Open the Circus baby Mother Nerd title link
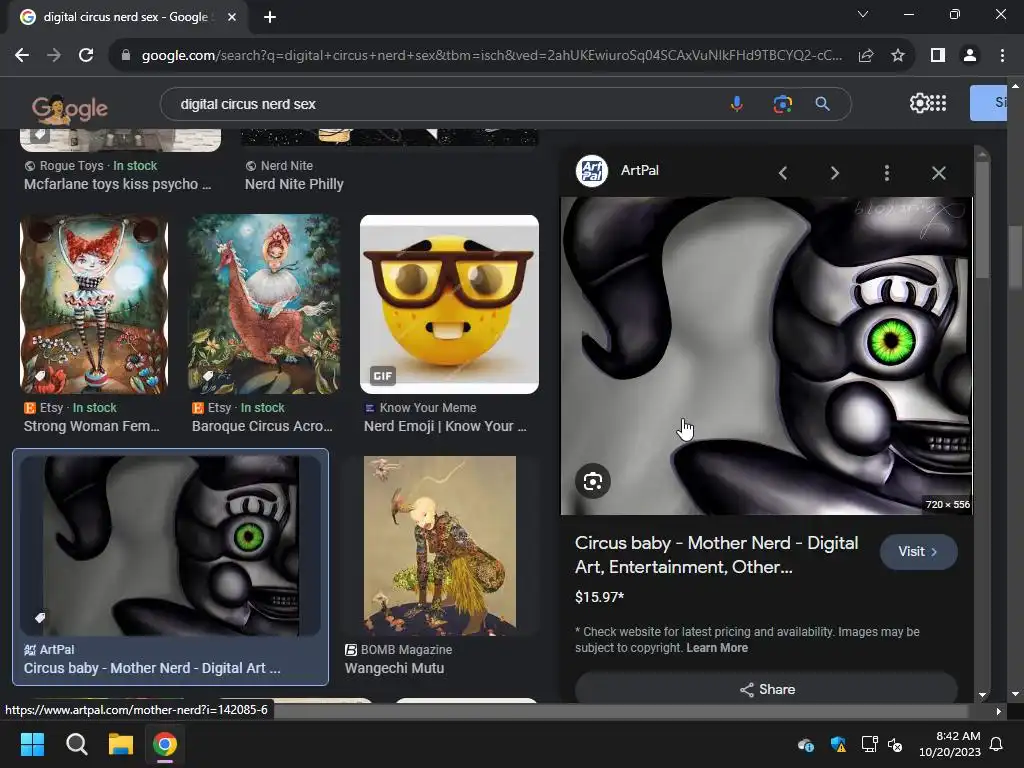Viewport: 1024px width, 768px height. 716,555
